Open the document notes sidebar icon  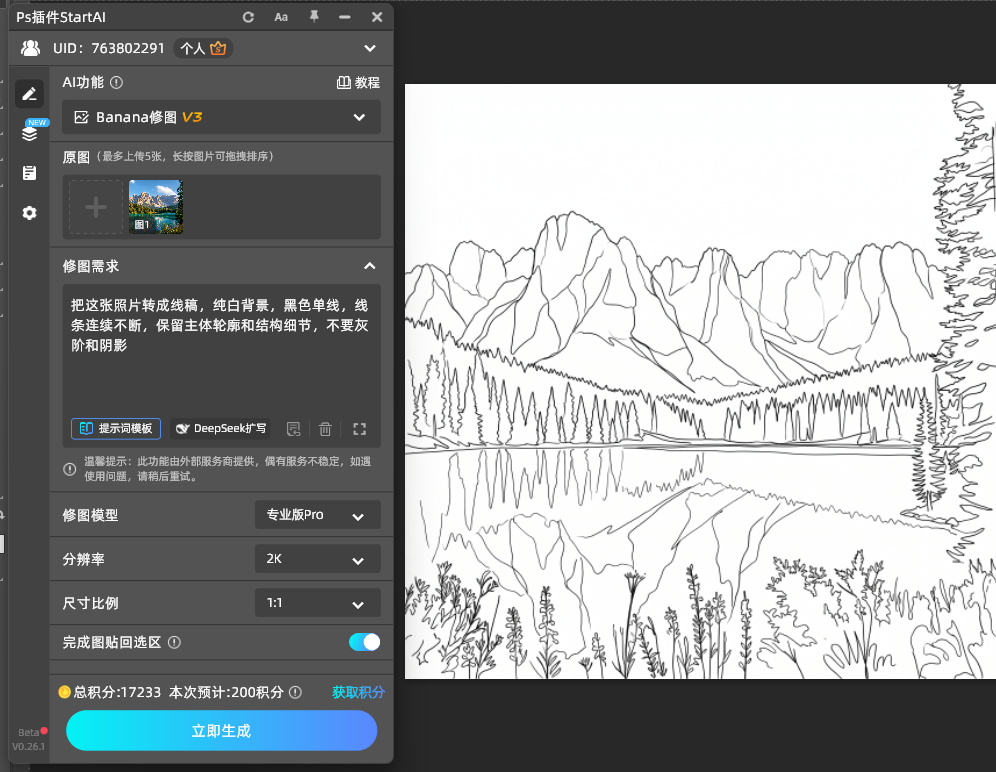(x=29, y=173)
